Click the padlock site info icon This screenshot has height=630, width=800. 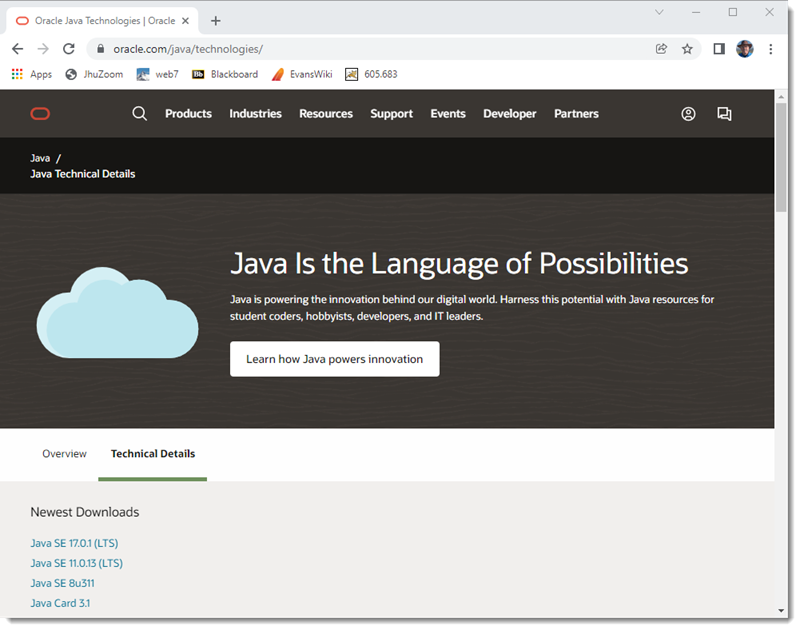click(x=101, y=49)
